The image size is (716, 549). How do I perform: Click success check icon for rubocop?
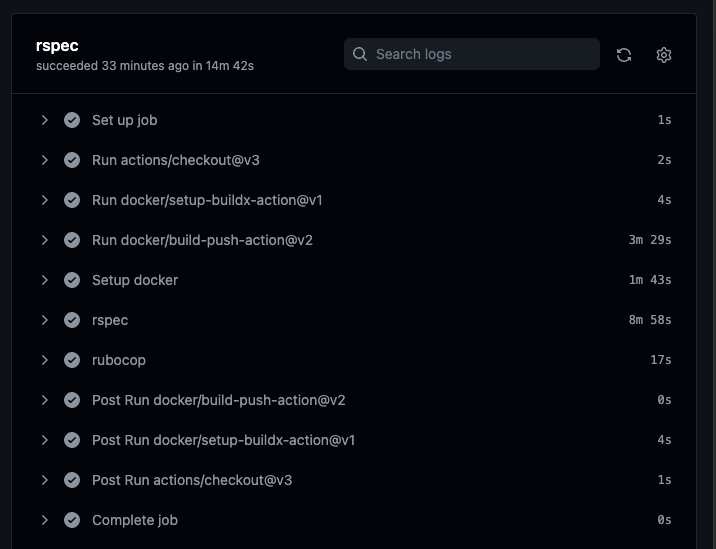[72, 360]
